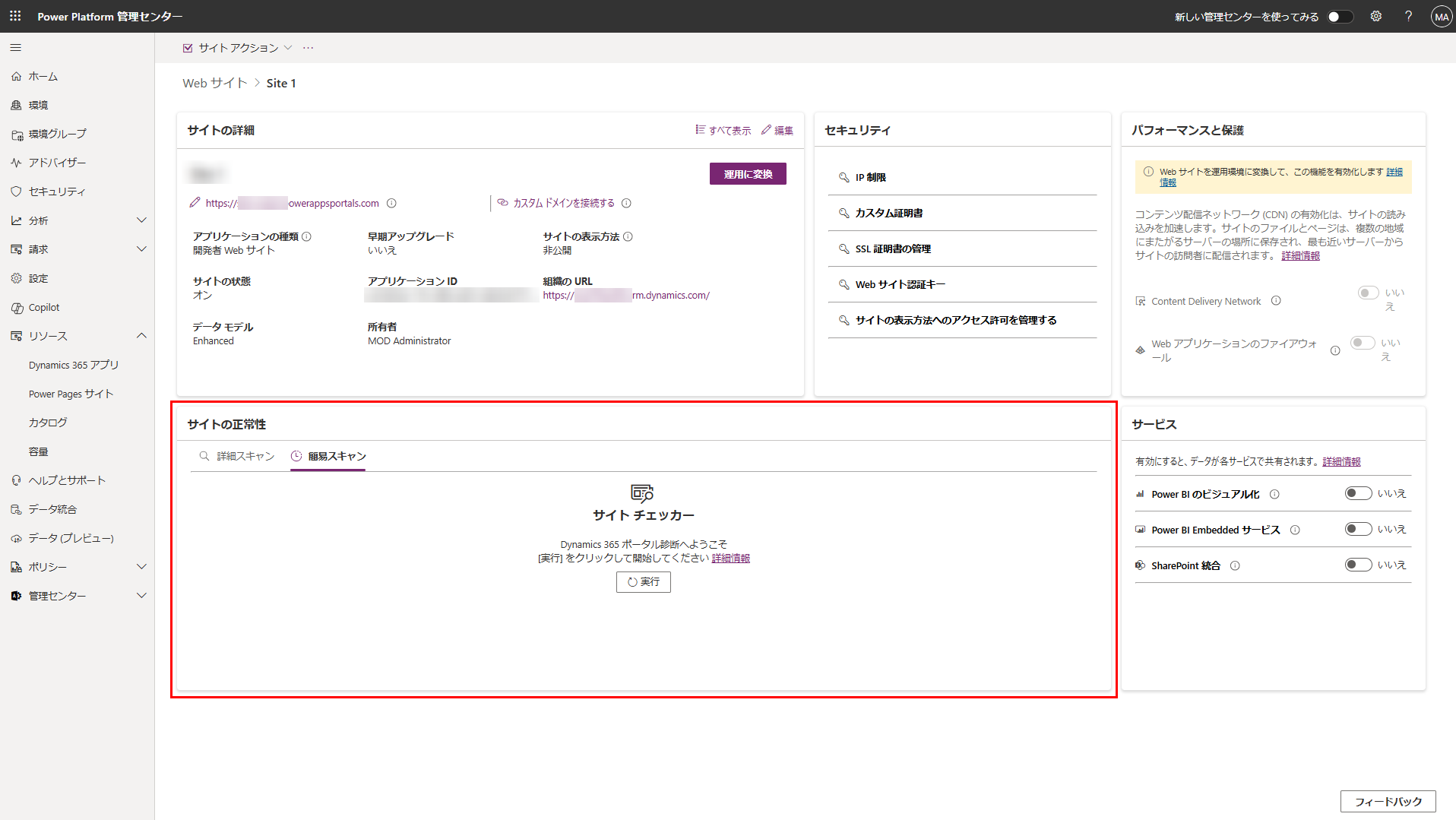
Task: Open the app launcher waffle icon
Action: [15, 16]
